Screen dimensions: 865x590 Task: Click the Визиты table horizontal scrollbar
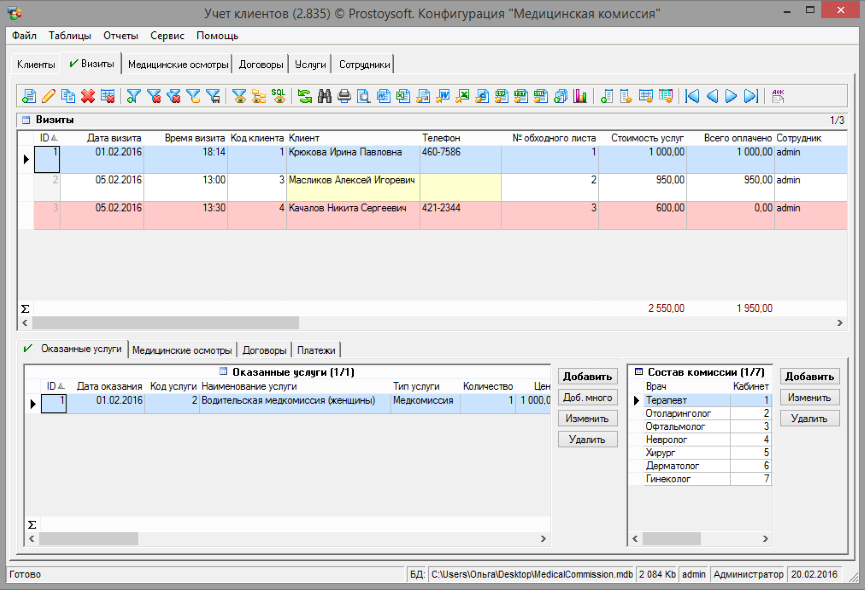[x=165, y=323]
